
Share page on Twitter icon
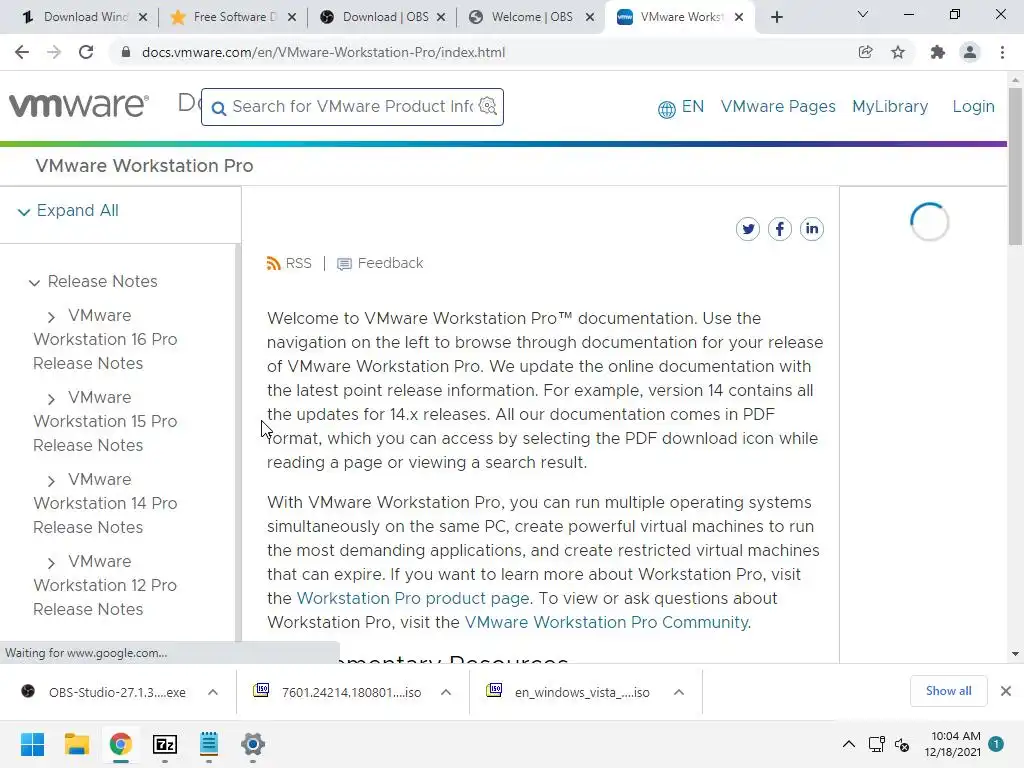pyautogui.click(x=748, y=229)
